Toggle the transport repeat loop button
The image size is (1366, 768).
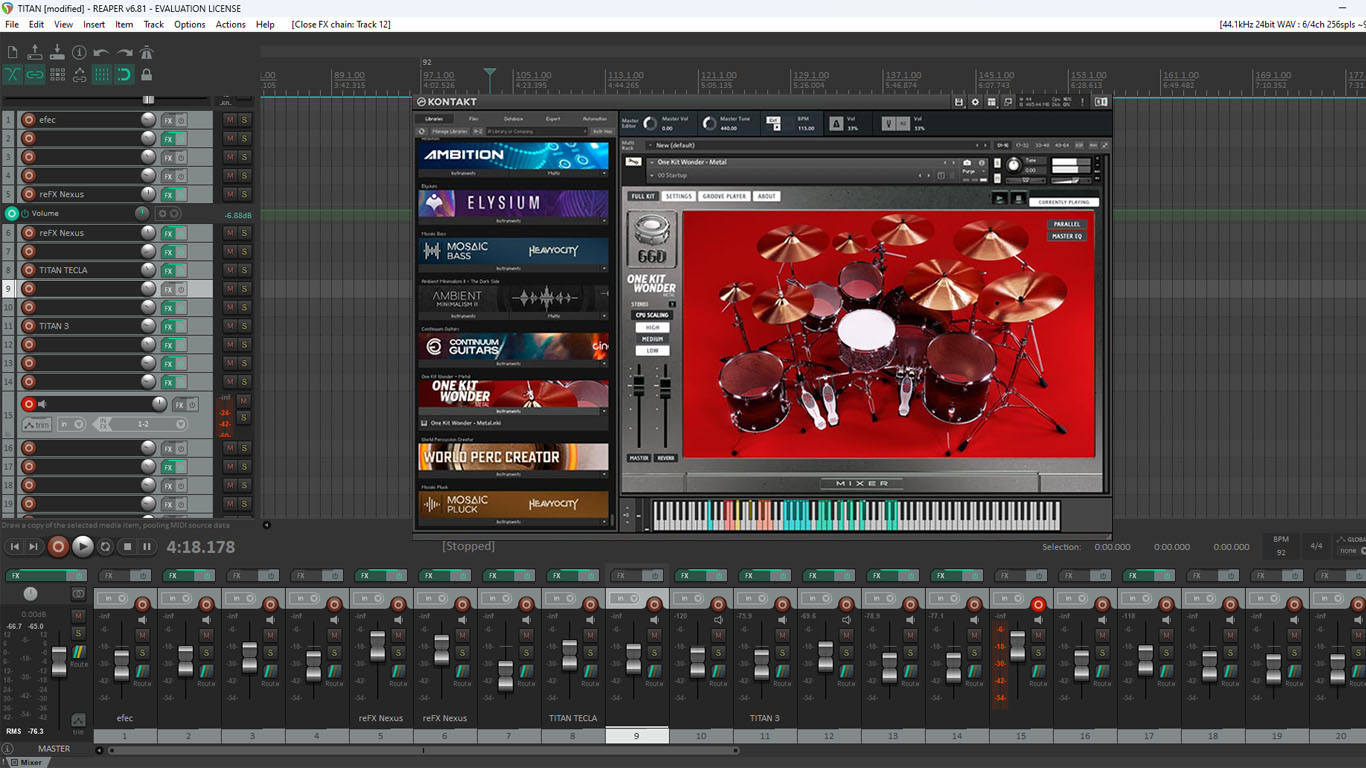(x=105, y=547)
